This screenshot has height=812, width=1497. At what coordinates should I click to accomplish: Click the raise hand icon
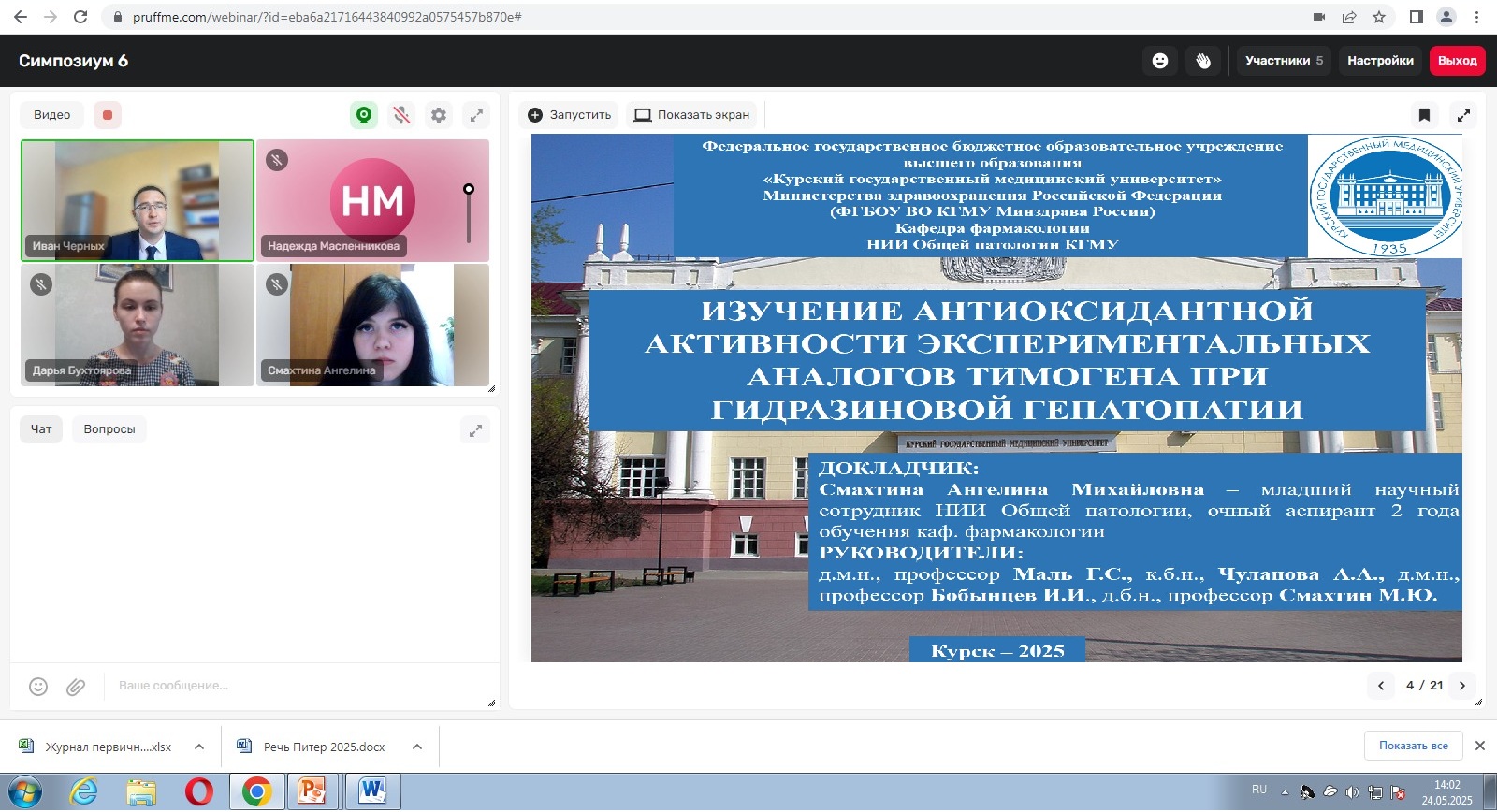click(1203, 61)
